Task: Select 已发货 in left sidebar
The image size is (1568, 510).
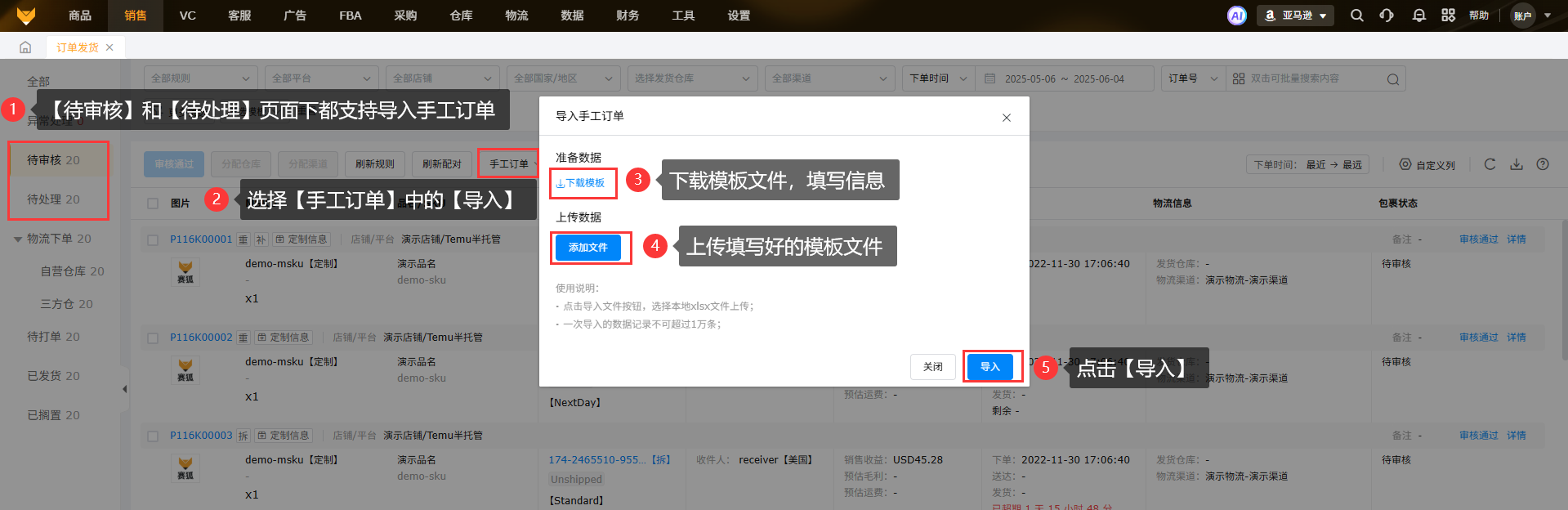Action: (54, 376)
